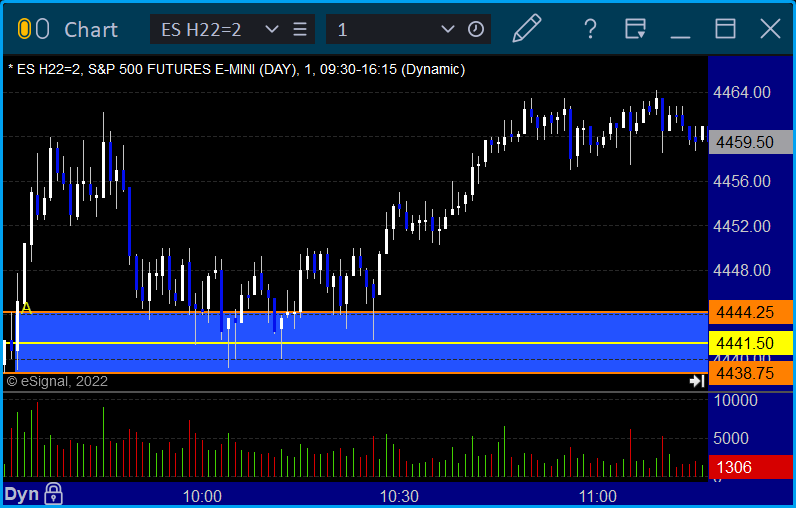
Task: Click the 4452.00 price axis value
Action: [742, 226]
